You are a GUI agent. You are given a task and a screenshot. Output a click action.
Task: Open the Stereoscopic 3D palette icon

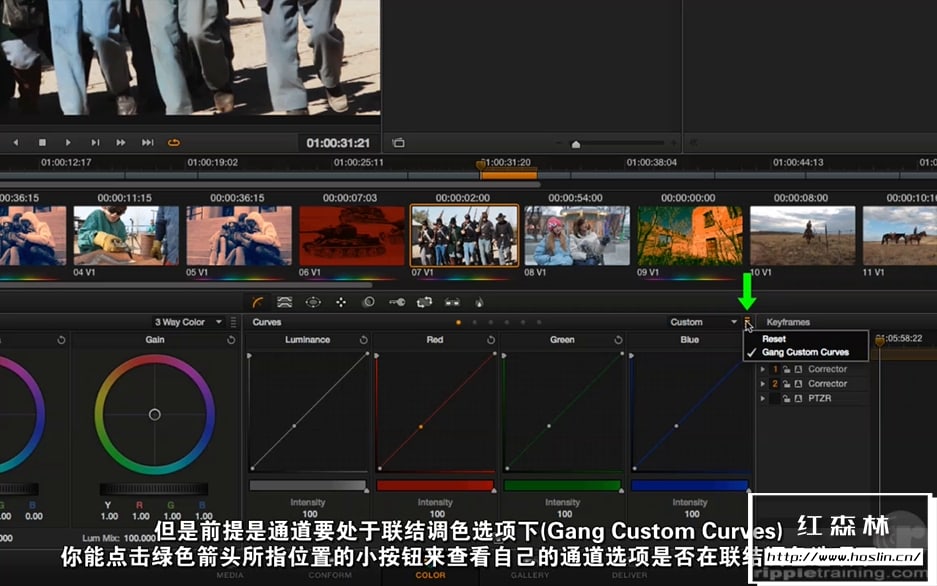coord(452,302)
